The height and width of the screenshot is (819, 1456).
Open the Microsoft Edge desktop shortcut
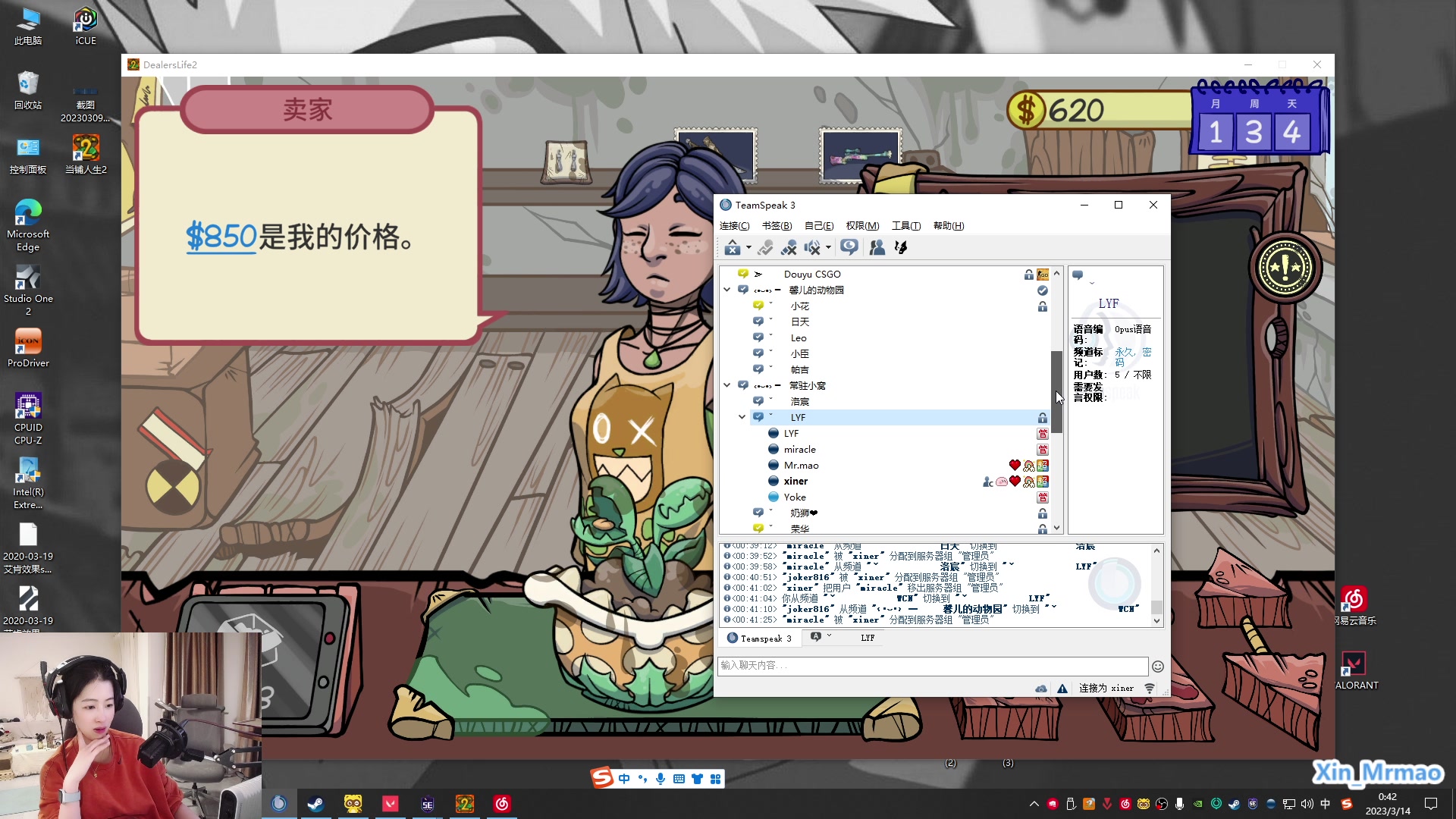coord(28,225)
